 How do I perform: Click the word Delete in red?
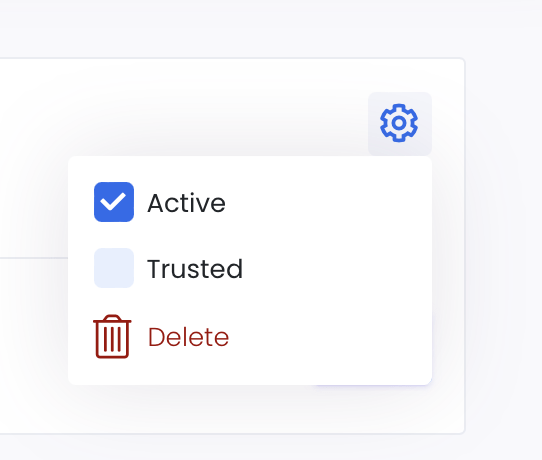pyautogui.click(x=188, y=337)
